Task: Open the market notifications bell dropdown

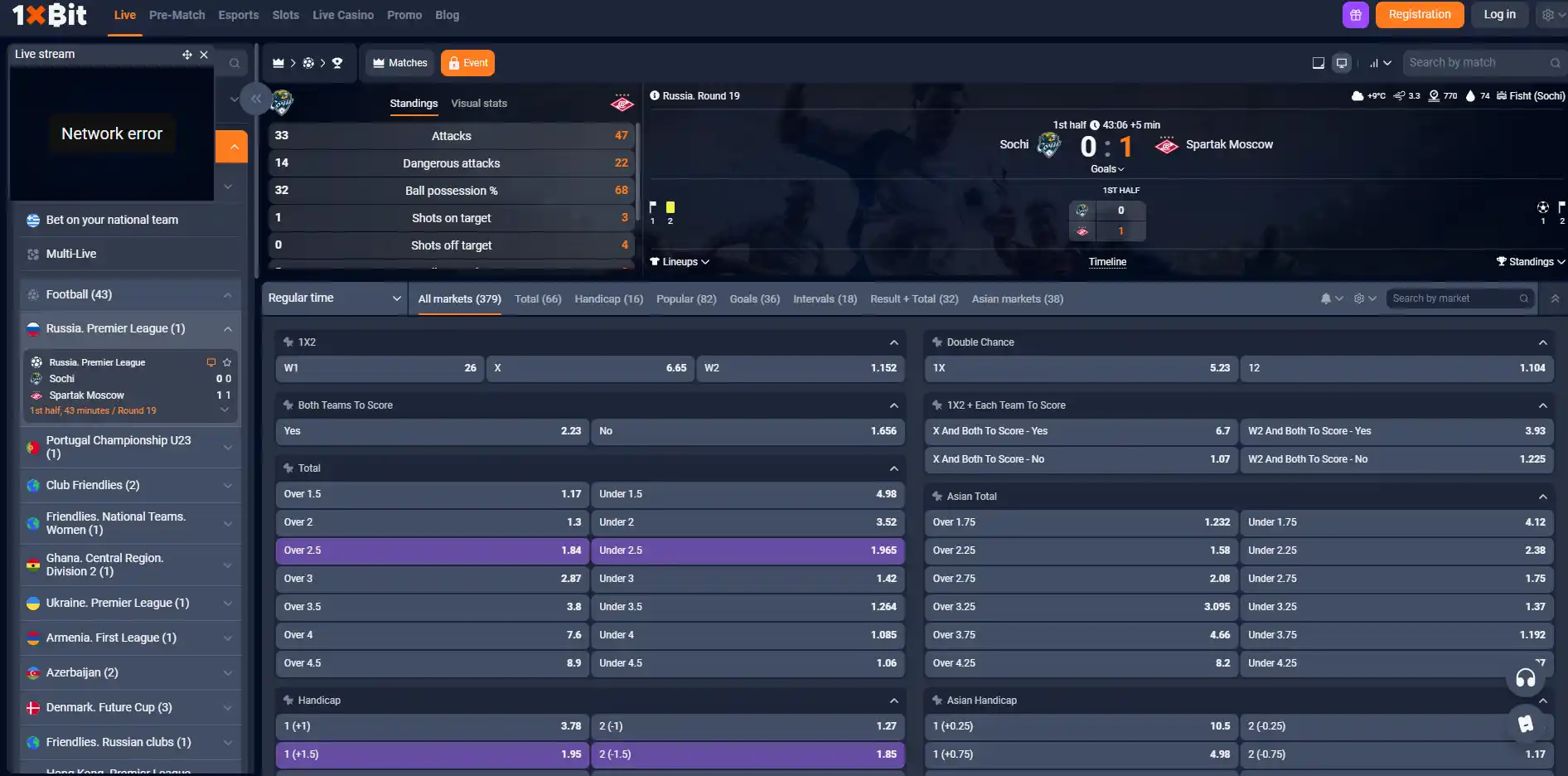Action: coord(1331,298)
